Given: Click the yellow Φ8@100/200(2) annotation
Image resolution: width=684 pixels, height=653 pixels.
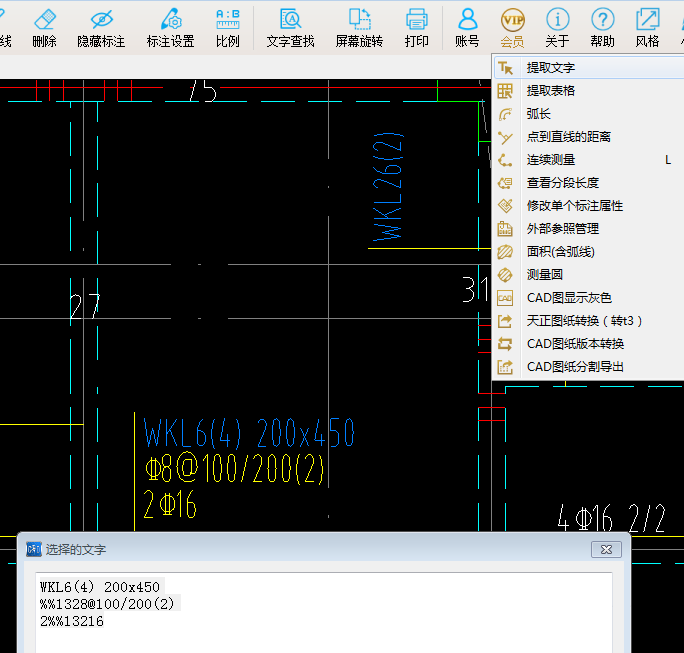Looking at the screenshot, I should point(235,468).
